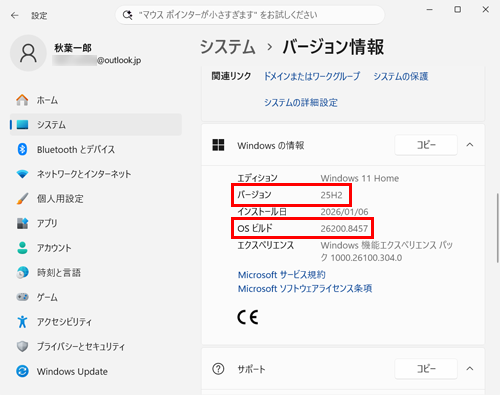
Task: Open ネットワークとインターネット settings
Action: pos(96,174)
